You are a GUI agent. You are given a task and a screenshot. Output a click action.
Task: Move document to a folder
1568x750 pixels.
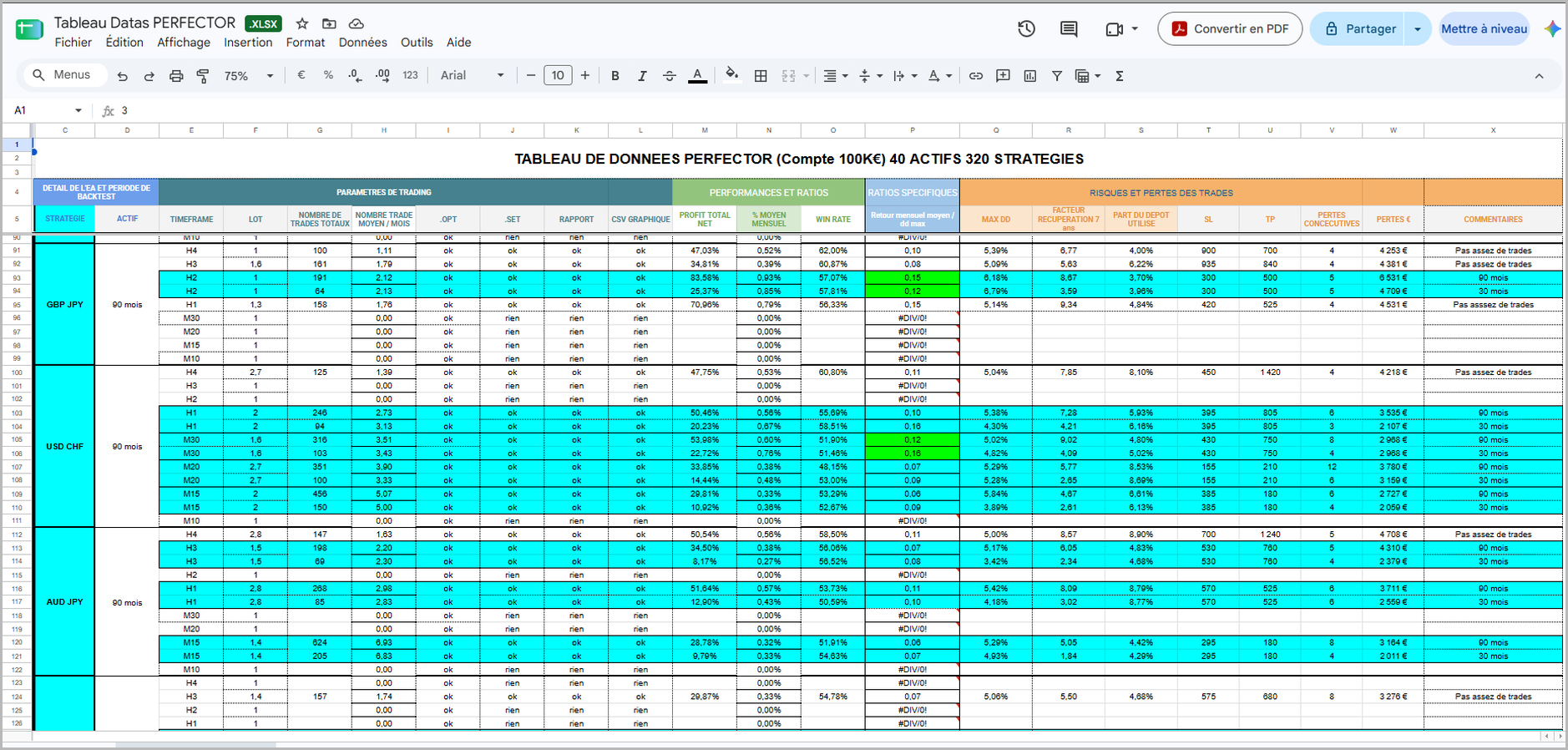click(329, 23)
